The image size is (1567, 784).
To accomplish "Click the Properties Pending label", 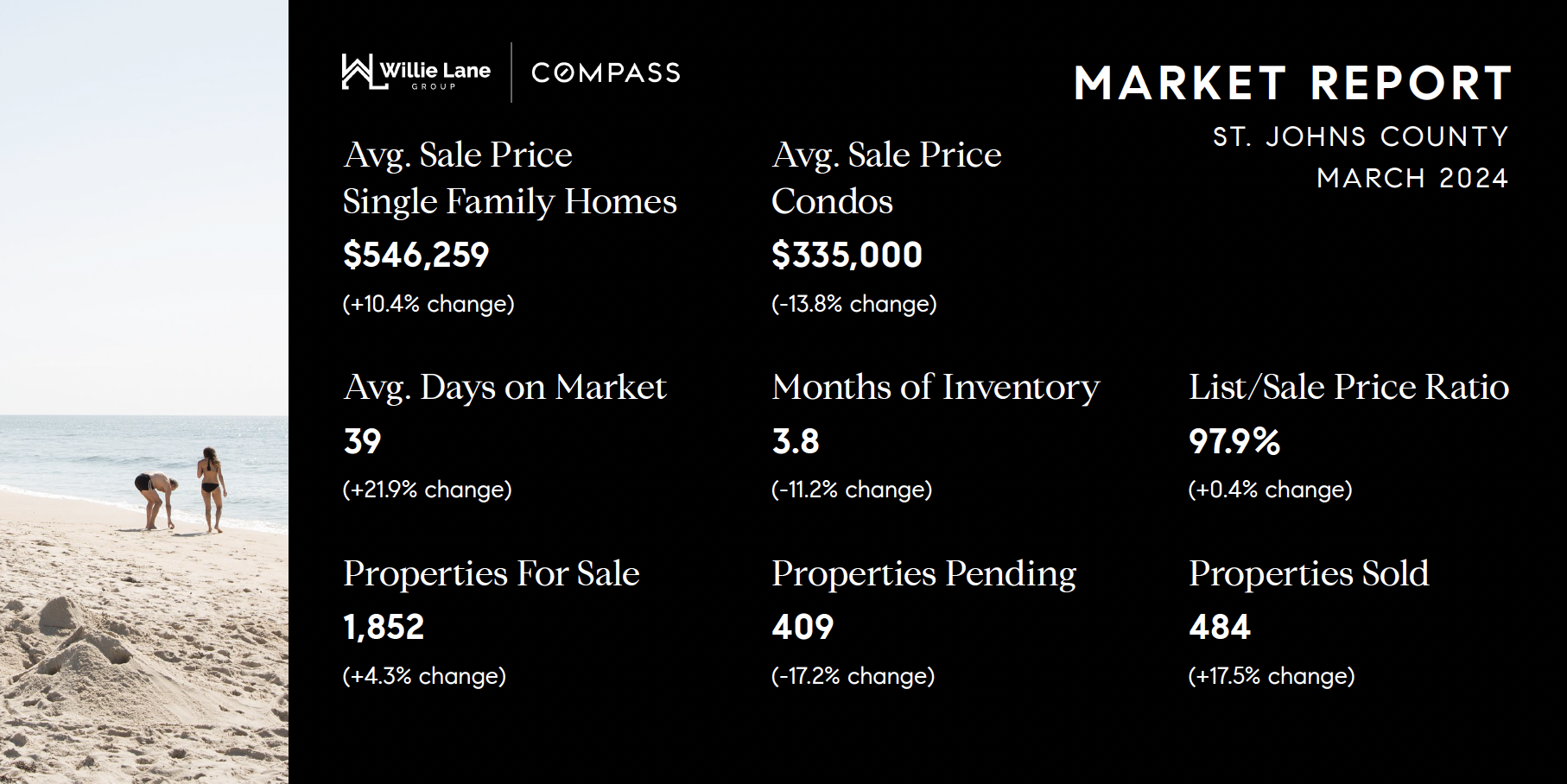I will pos(923,573).
